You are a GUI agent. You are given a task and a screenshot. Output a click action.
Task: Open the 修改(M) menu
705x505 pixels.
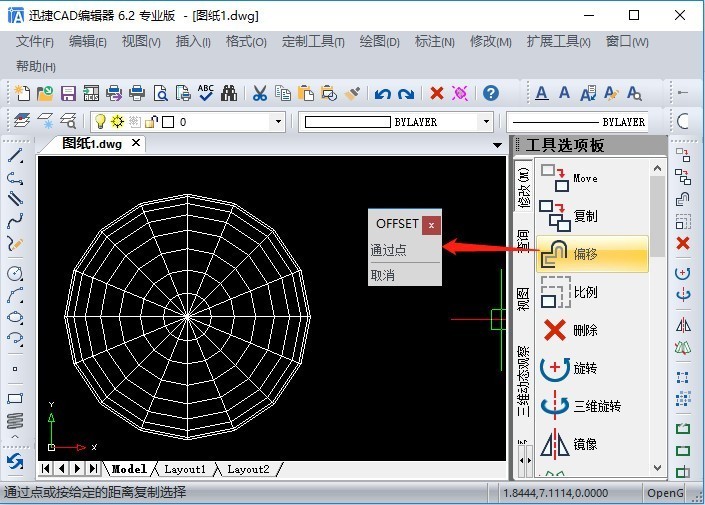pyautogui.click(x=491, y=42)
